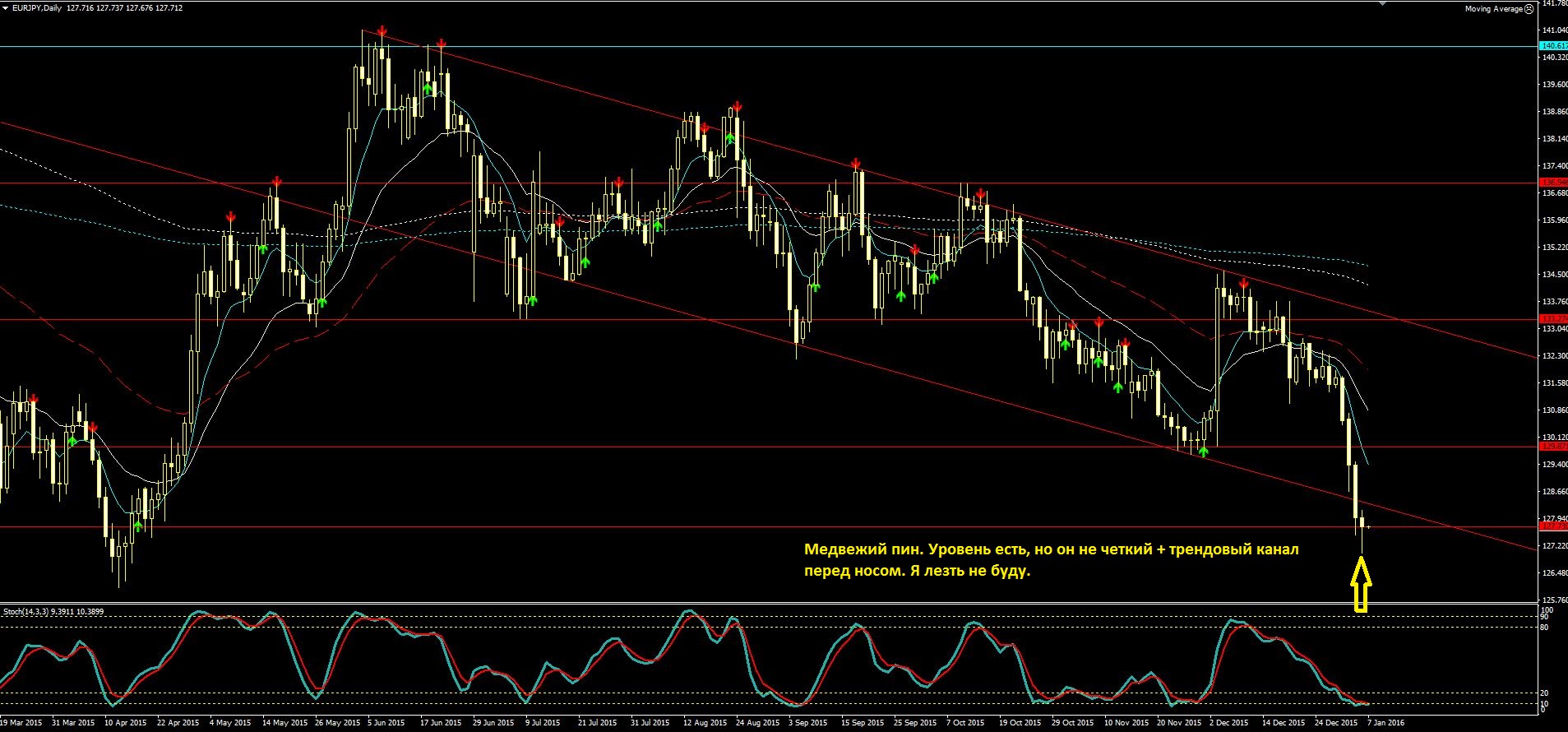Click the 5 Jun 2015 date label
Viewport: 1568px width, 732px height.
(386, 723)
